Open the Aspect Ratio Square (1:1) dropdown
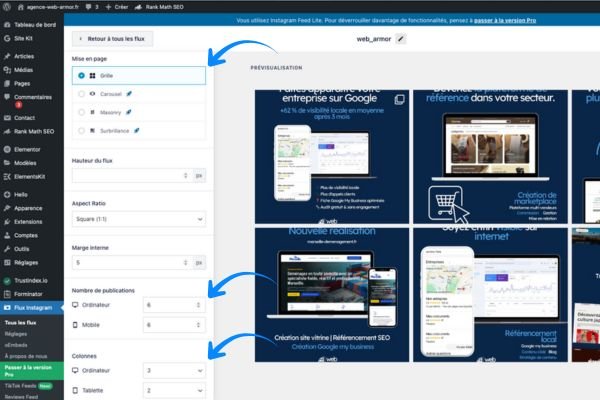 pyautogui.click(x=139, y=219)
